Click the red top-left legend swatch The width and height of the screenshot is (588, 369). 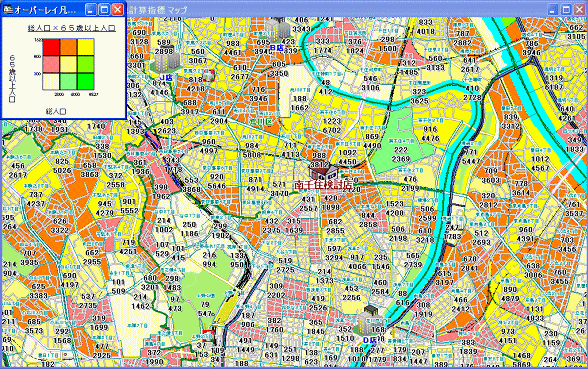click(x=51, y=47)
